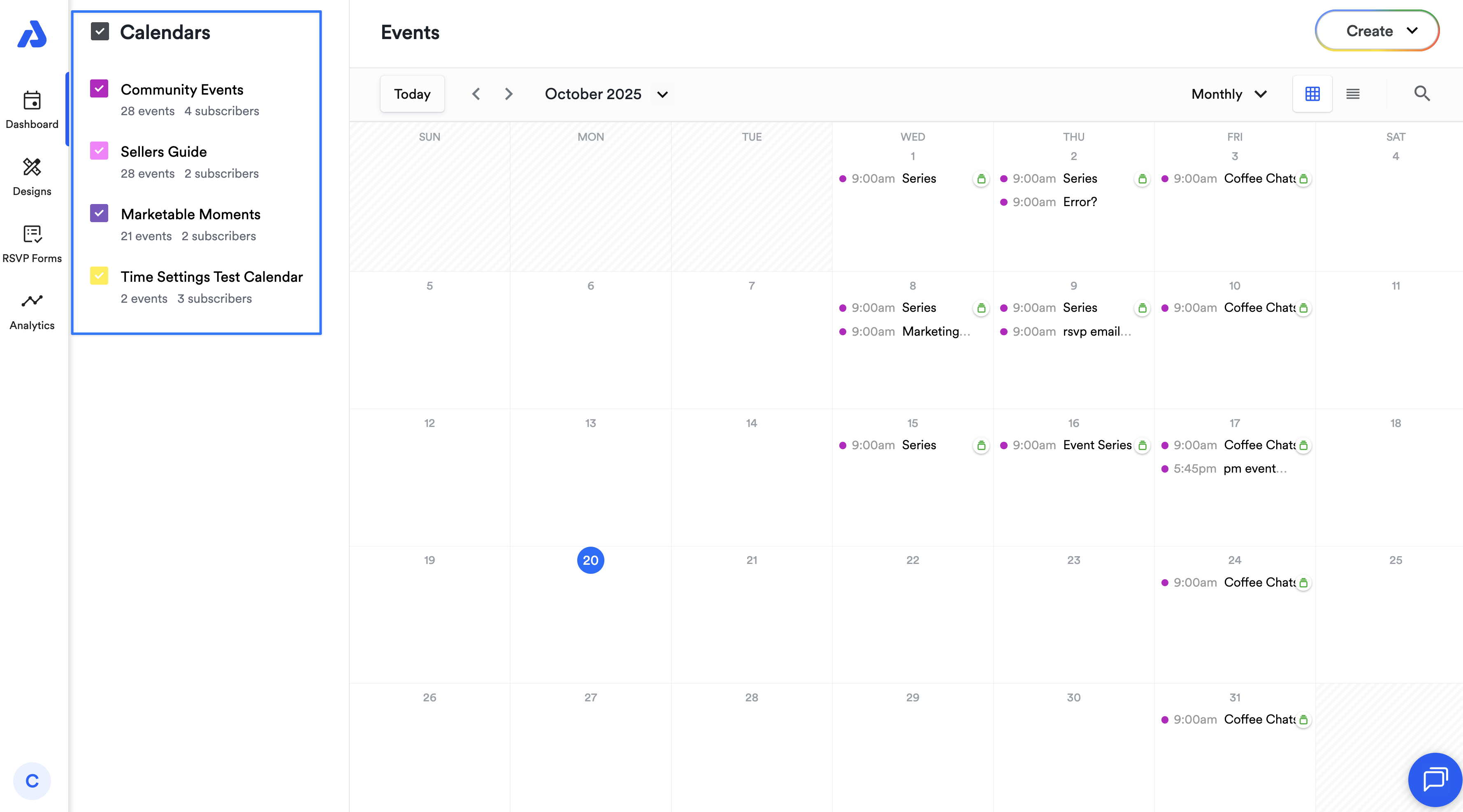The height and width of the screenshot is (812, 1463).
Task: Go to previous month arrow
Action: tap(476, 94)
